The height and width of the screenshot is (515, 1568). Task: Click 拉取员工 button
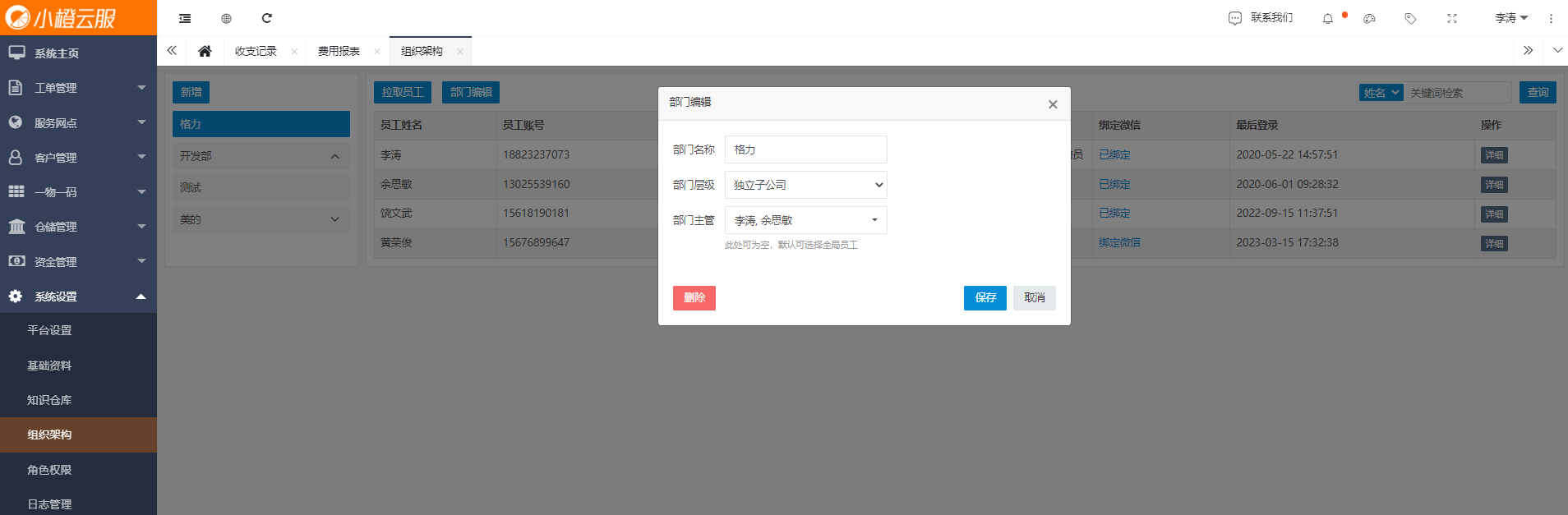coord(403,92)
